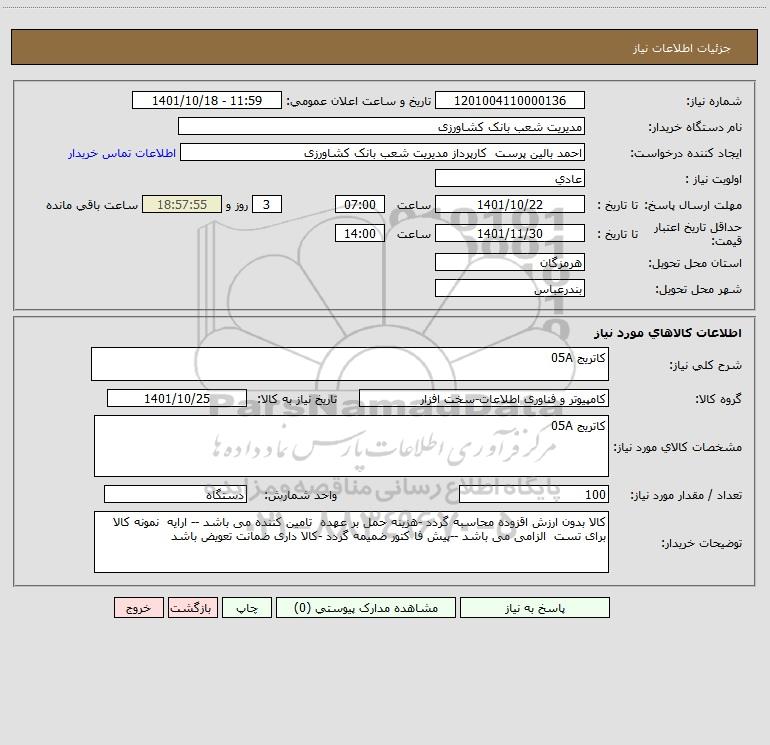The width and height of the screenshot is (770, 745).
Task: Click the تاریخ نیاز به کالا label
Action: (x=298, y=399)
